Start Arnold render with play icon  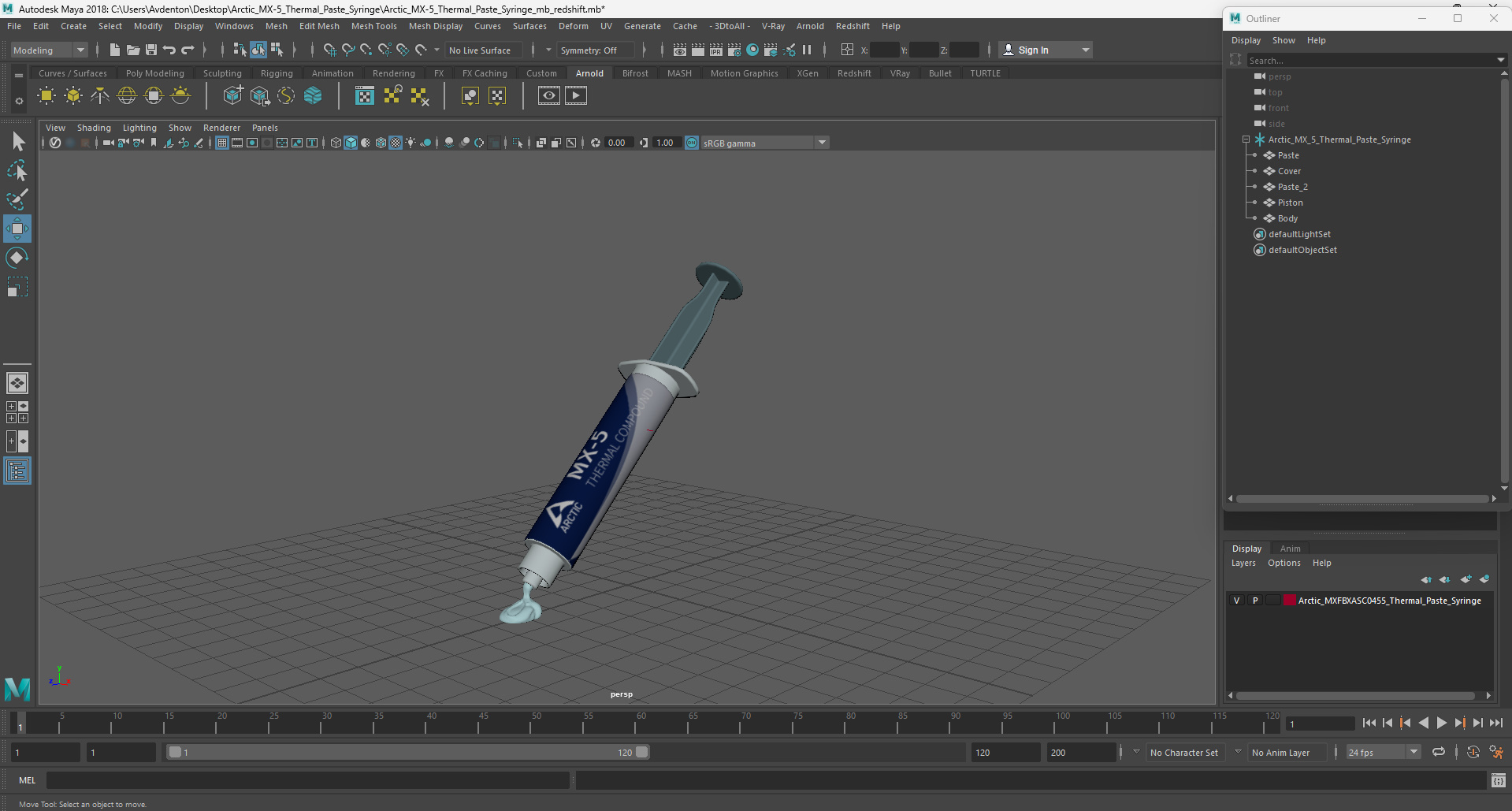point(576,96)
